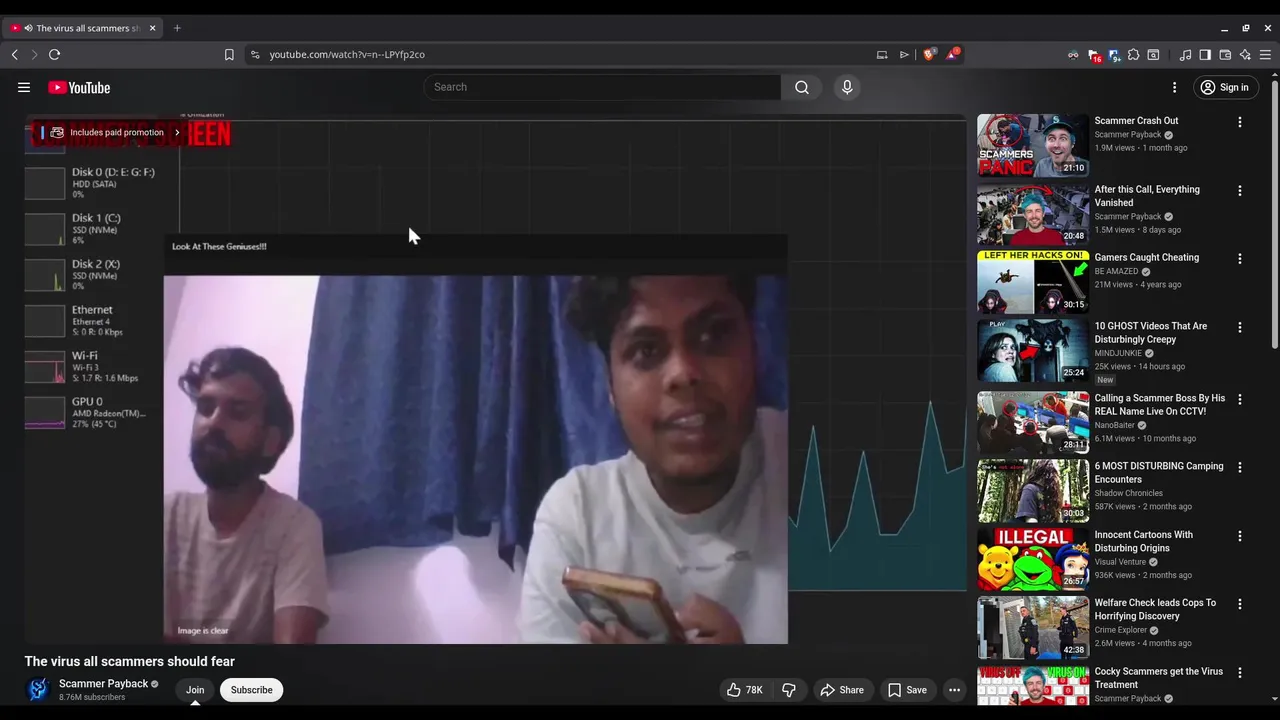Click the video player area to pause

click(x=496, y=380)
